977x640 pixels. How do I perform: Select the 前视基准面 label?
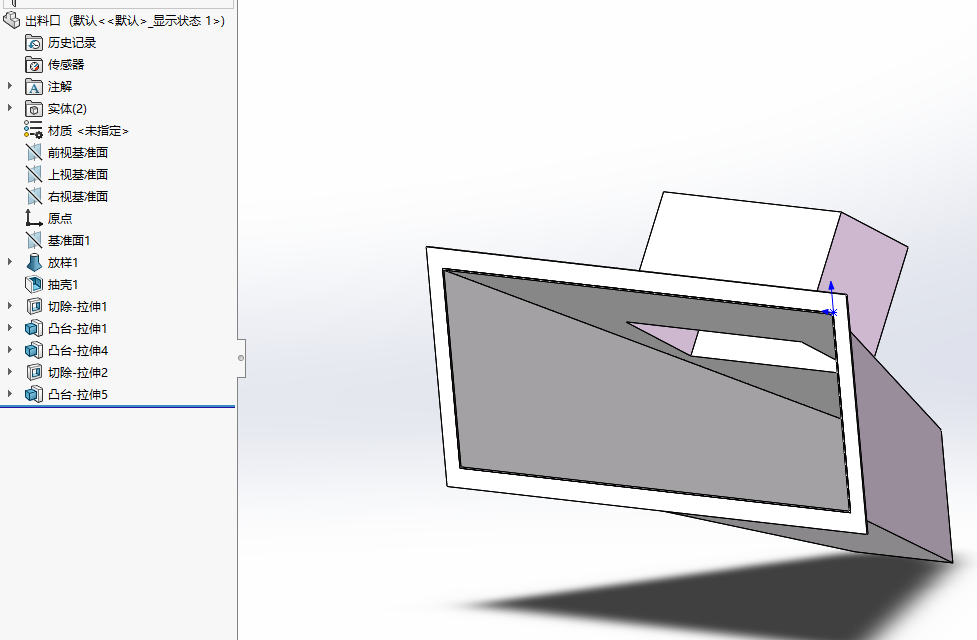point(78,153)
